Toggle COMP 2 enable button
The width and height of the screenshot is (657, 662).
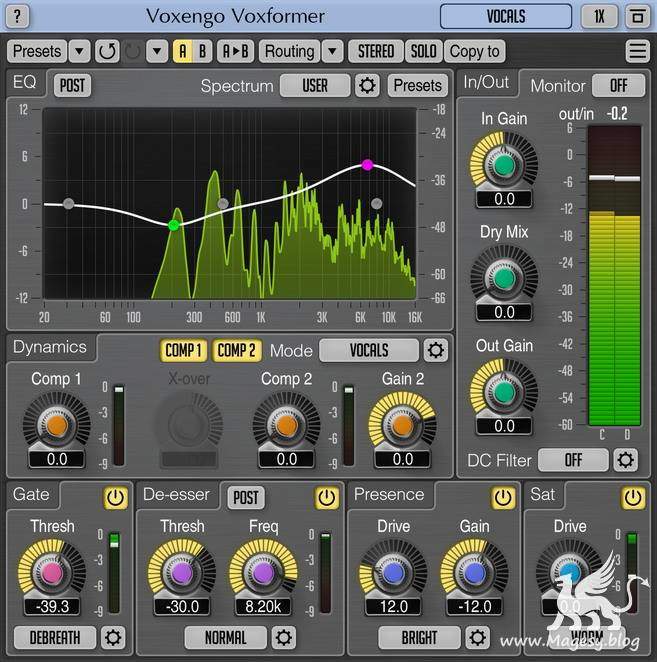click(x=236, y=350)
